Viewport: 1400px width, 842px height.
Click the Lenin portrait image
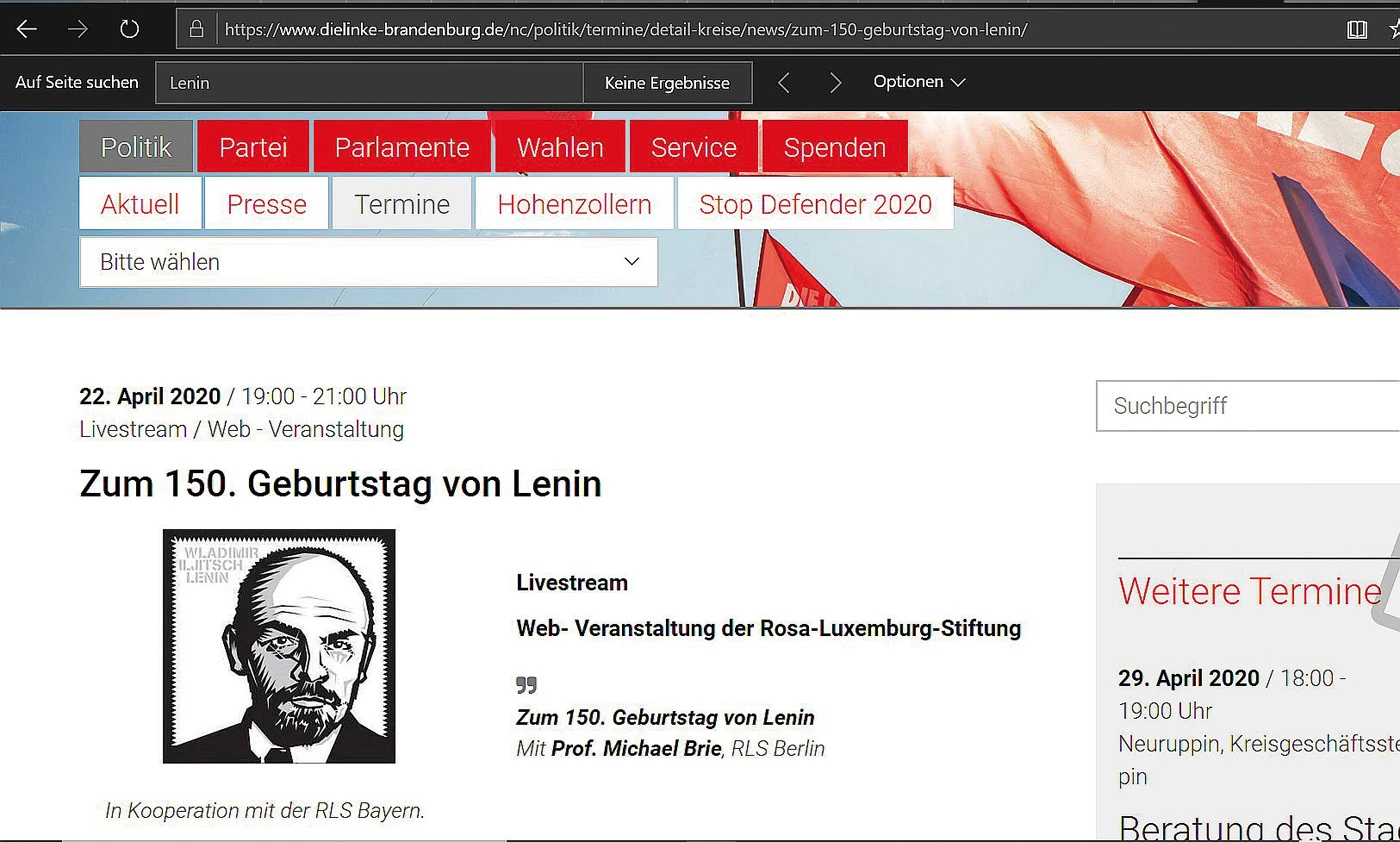click(x=279, y=646)
